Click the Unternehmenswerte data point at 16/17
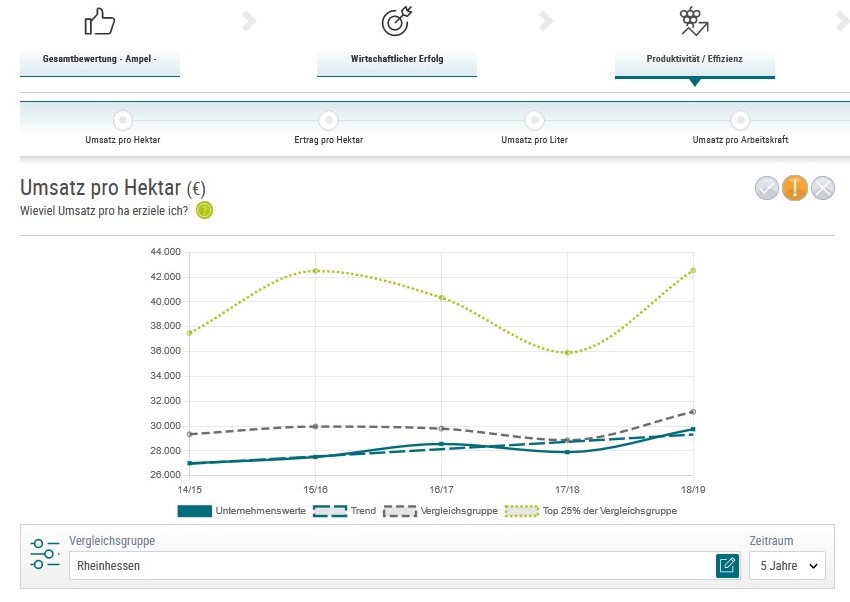Viewport: 850px width, 602px height. [441, 444]
